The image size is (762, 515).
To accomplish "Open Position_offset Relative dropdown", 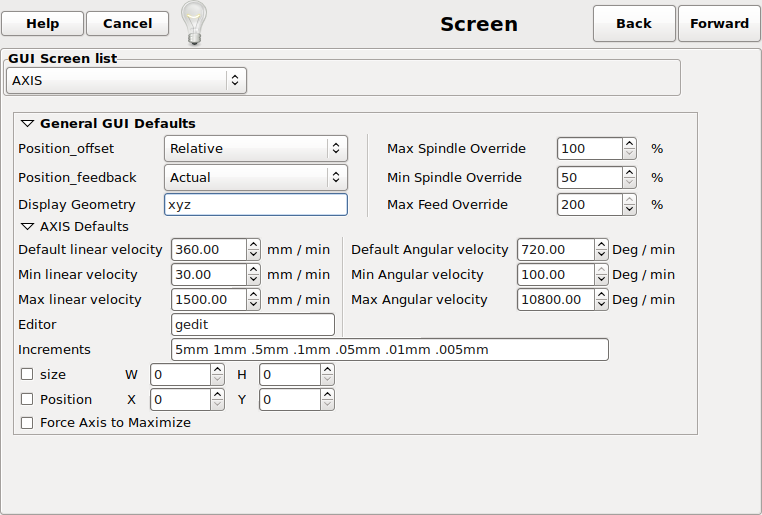I will (x=255, y=149).
